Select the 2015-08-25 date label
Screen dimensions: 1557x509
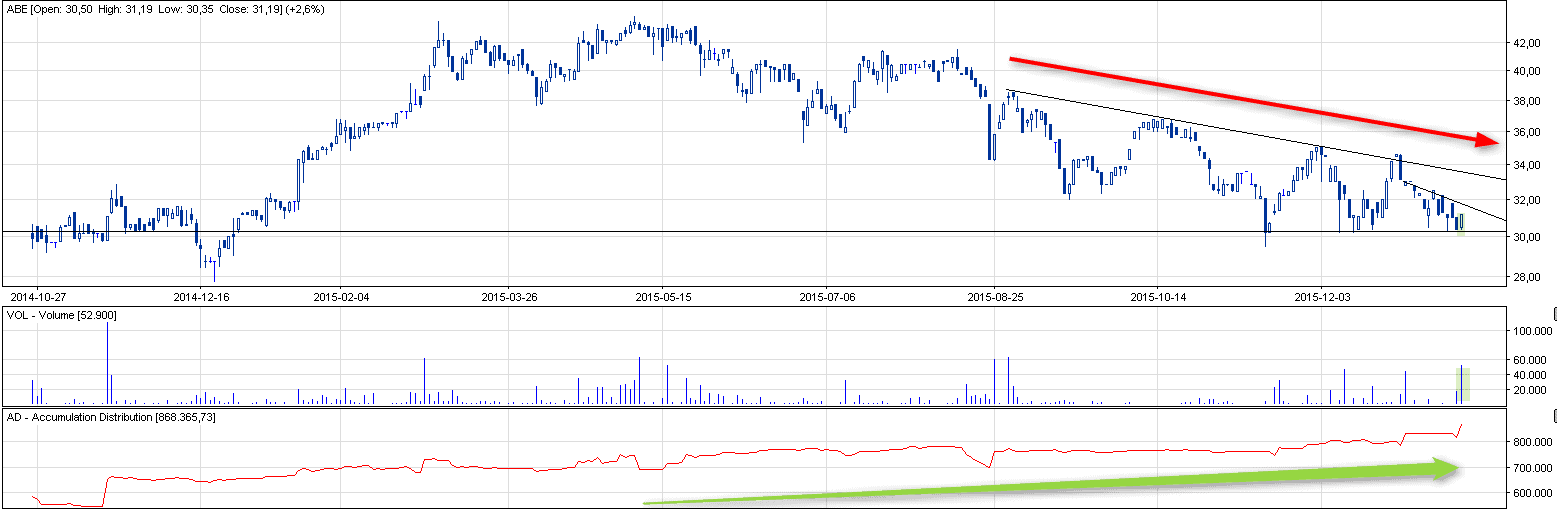995,297
